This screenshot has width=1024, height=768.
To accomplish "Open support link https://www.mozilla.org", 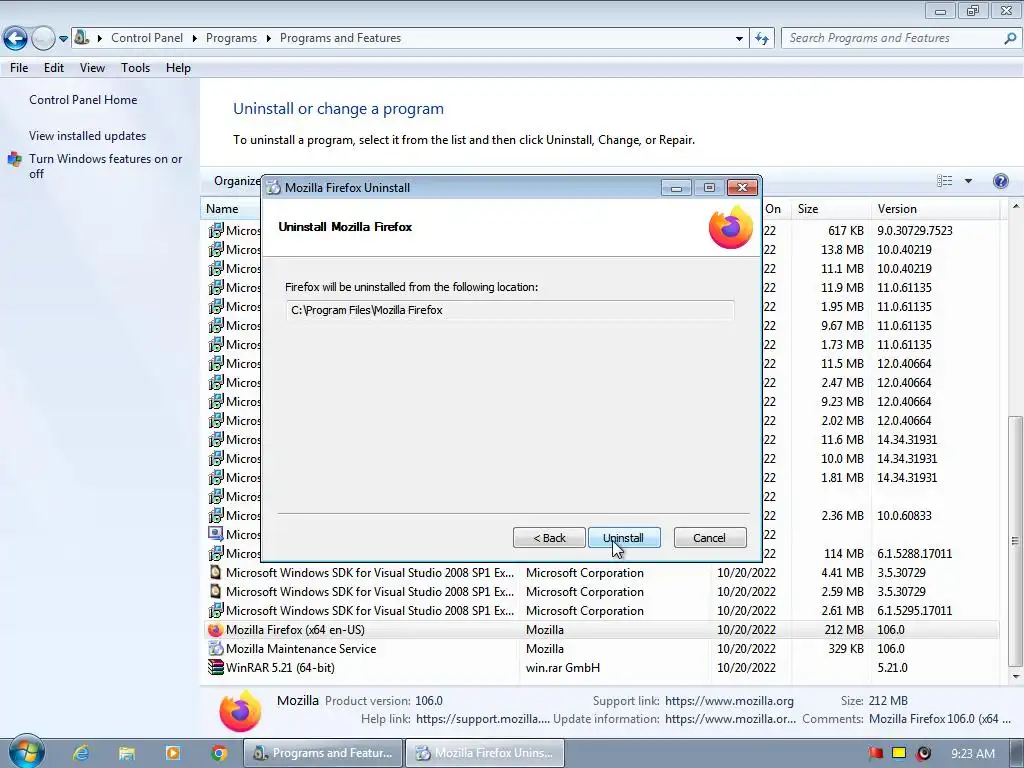I will pos(729,701).
